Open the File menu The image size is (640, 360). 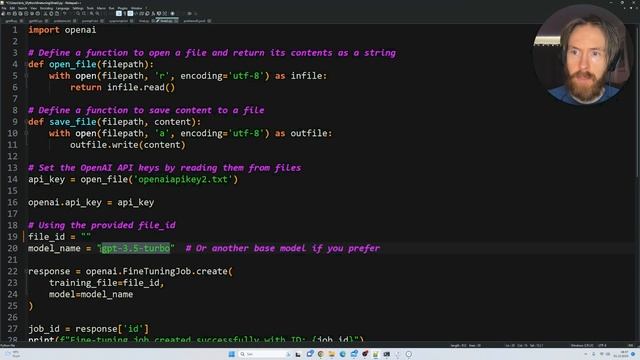click(x=4, y=8)
